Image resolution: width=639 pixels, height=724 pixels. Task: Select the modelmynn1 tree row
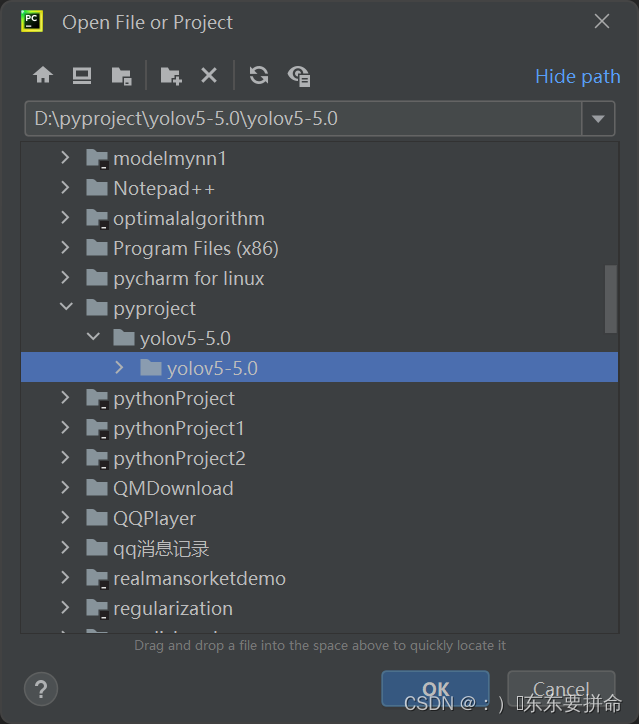click(x=319, y=158)
